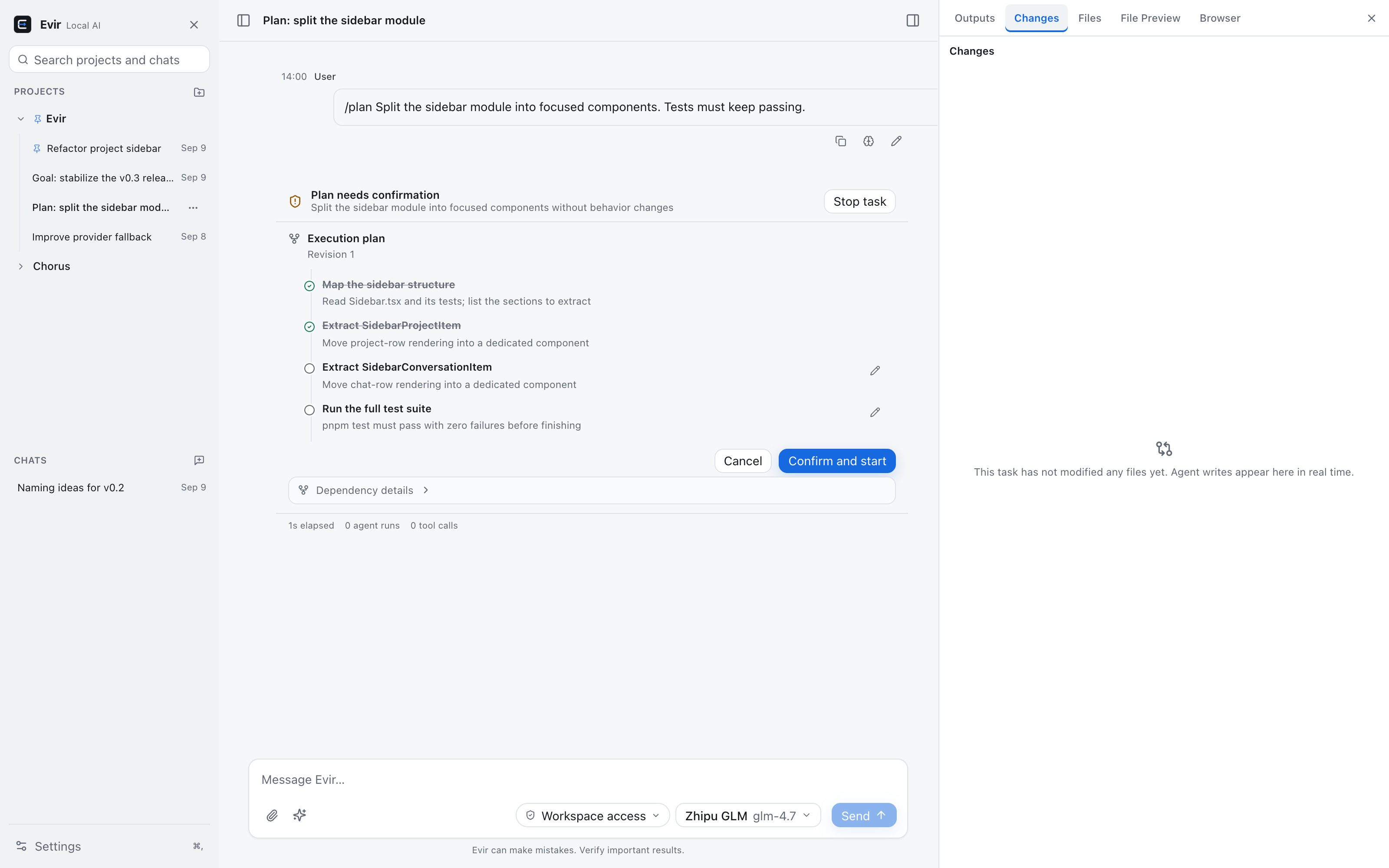
Task: Click the Extract SidebarProjectItem step title
Action: pos(392,325)
